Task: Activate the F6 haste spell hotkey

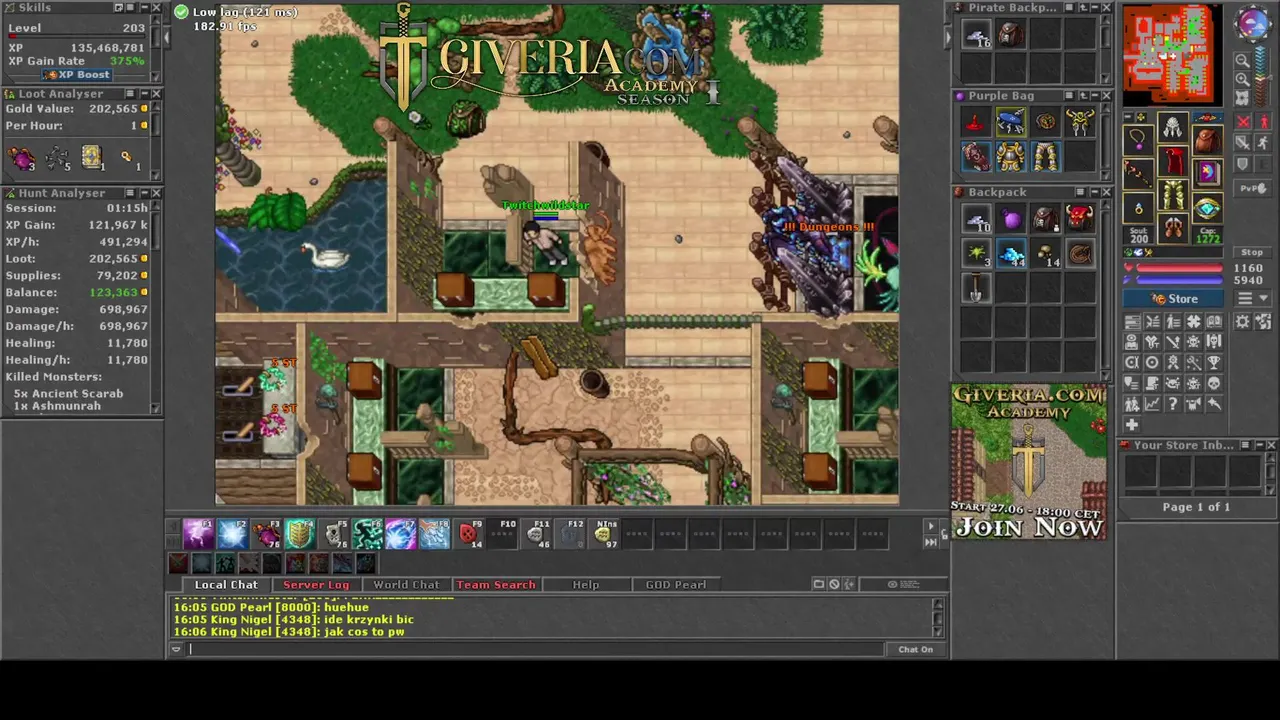Action: [367, 535]
